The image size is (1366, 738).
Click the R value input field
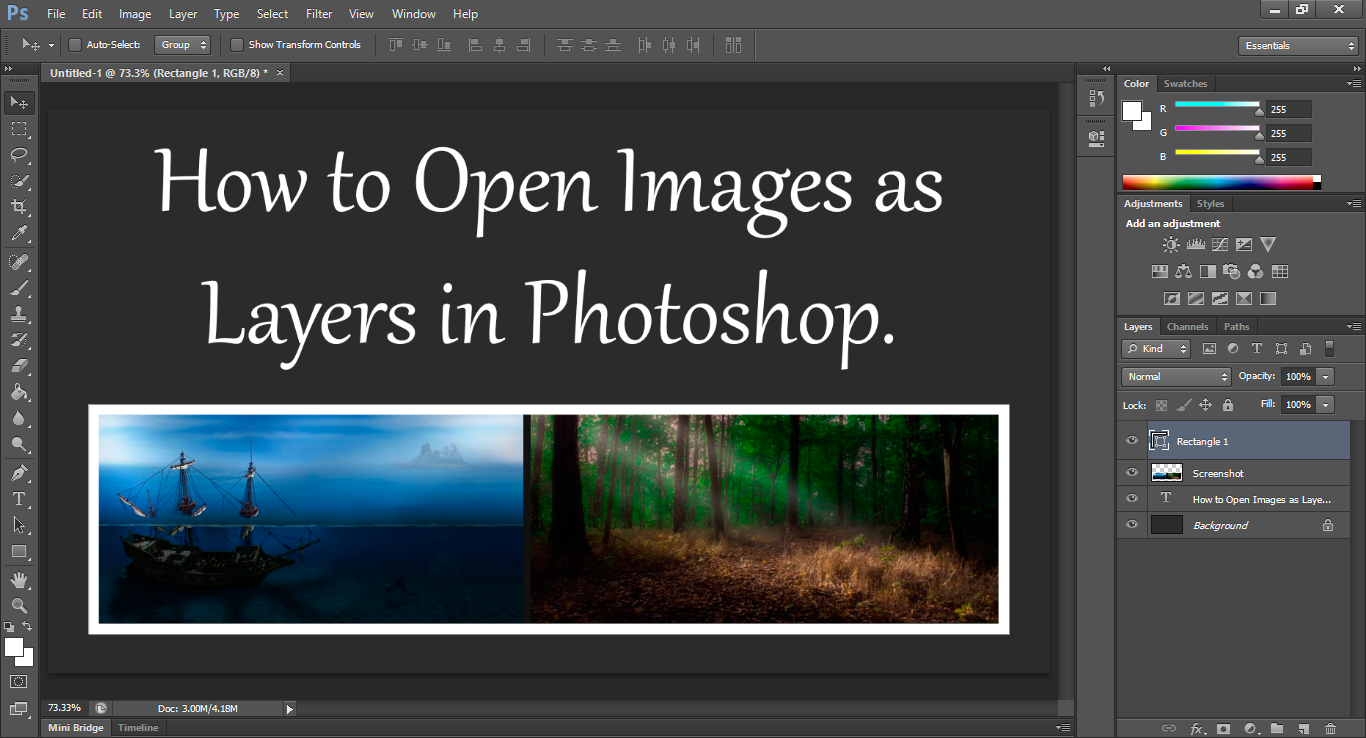[1288, 109]
